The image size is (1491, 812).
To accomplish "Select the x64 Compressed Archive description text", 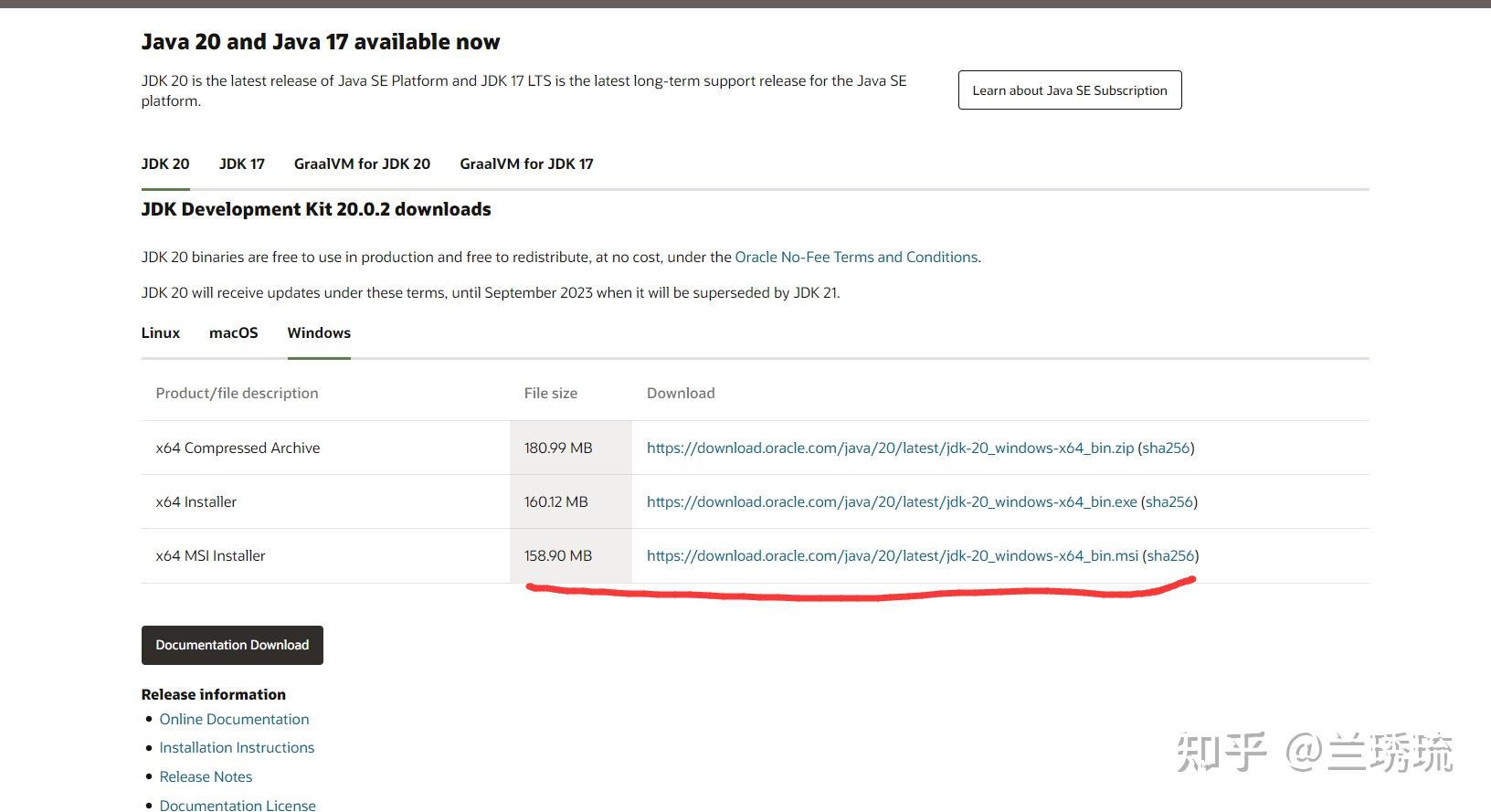I will [238, 448].
